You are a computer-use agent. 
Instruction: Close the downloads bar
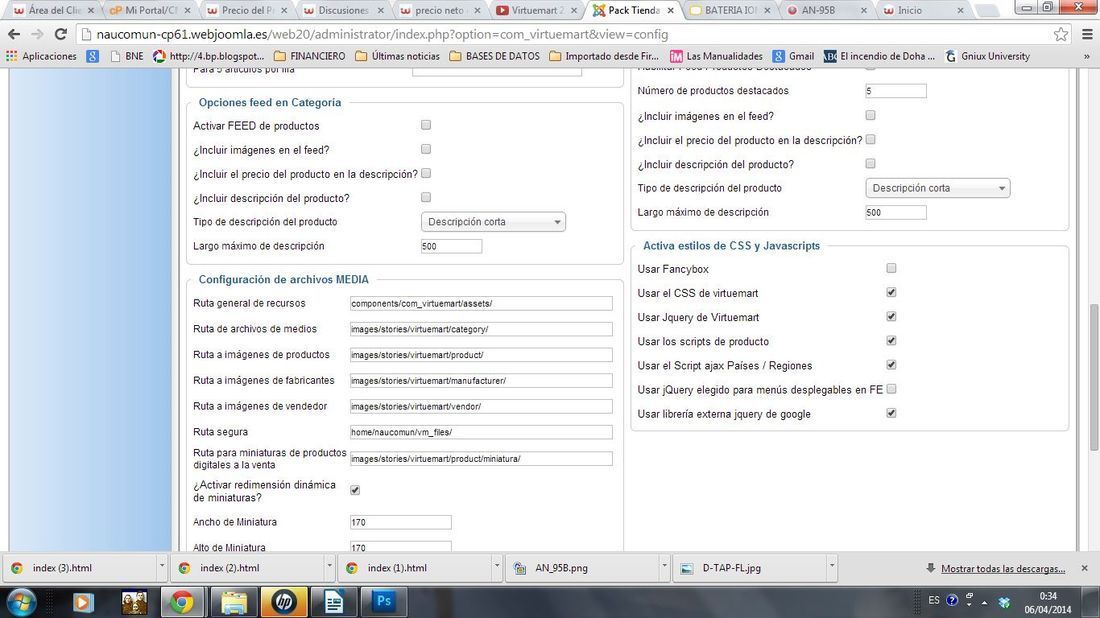(x=1085, y=568)
